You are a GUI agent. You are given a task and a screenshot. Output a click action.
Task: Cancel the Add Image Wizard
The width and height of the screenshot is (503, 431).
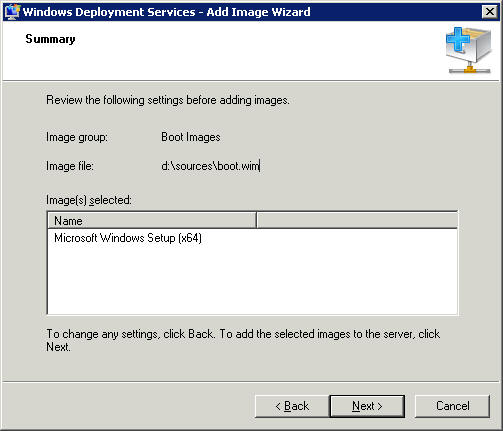click(x=452, y=406)
